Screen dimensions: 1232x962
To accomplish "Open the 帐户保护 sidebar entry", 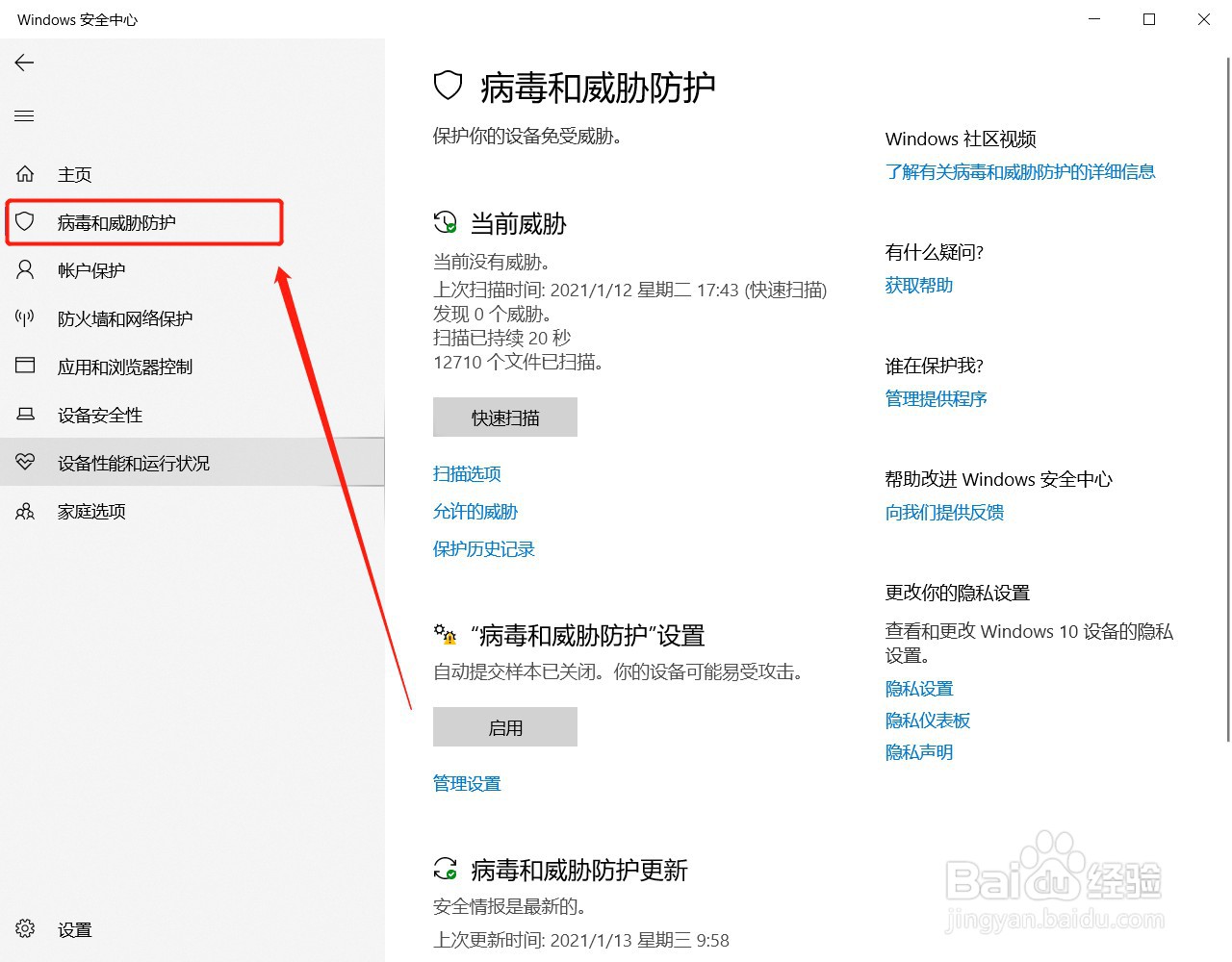I will (93, 269).
